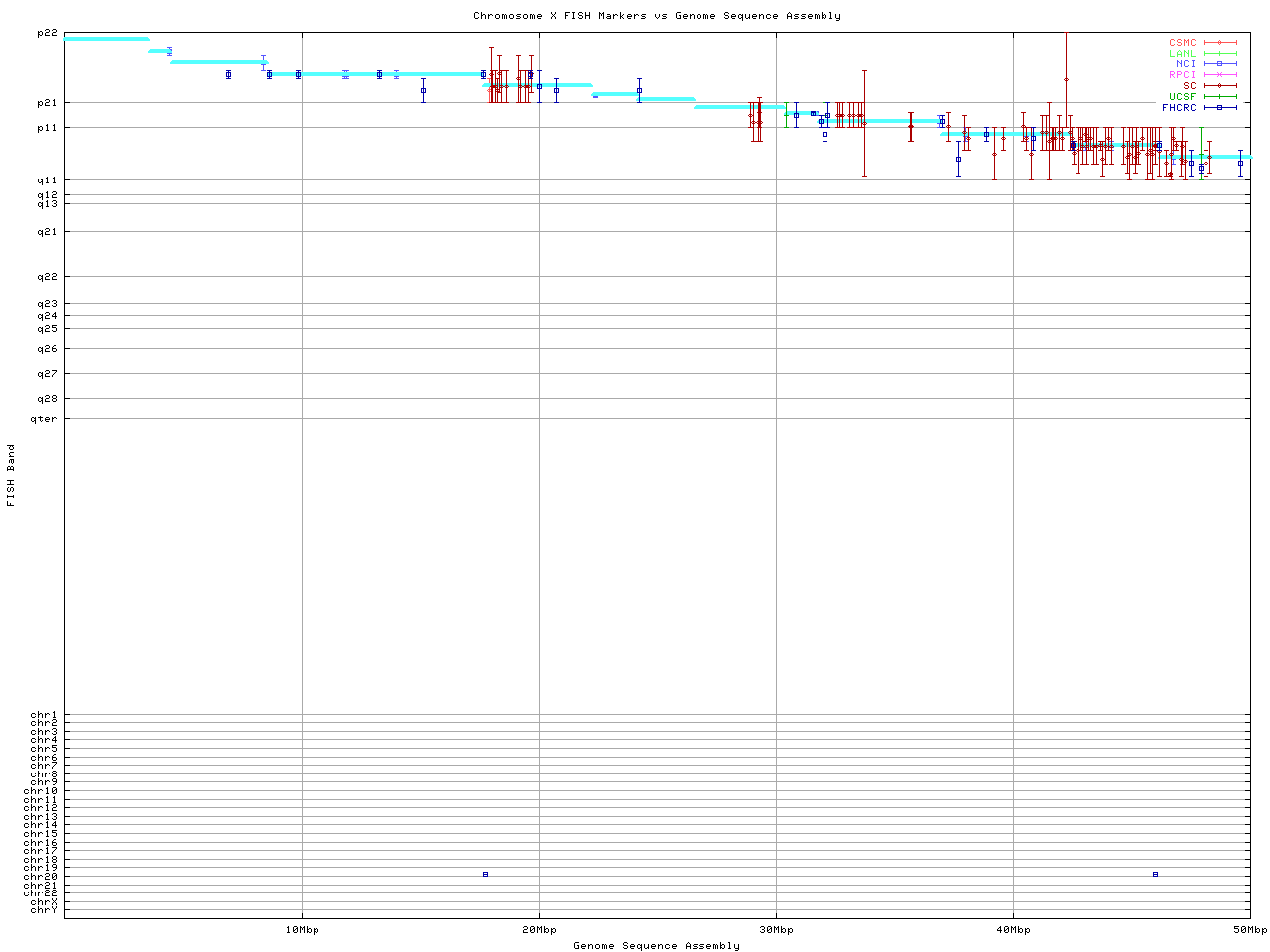
Task: Click the SC dark red legend marker
Action: (x=1219, y=85)
